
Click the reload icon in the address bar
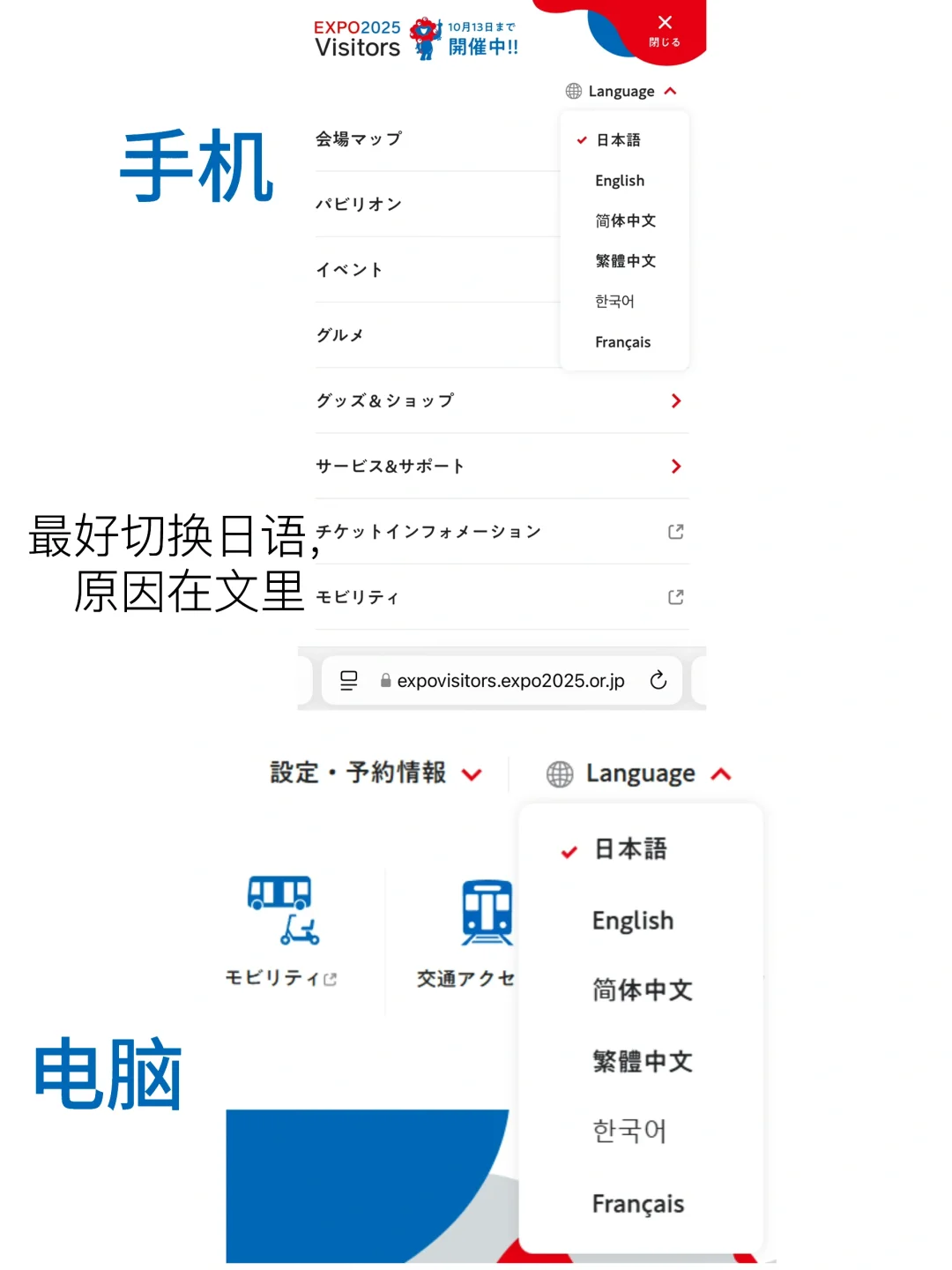(x=658, y=680)
